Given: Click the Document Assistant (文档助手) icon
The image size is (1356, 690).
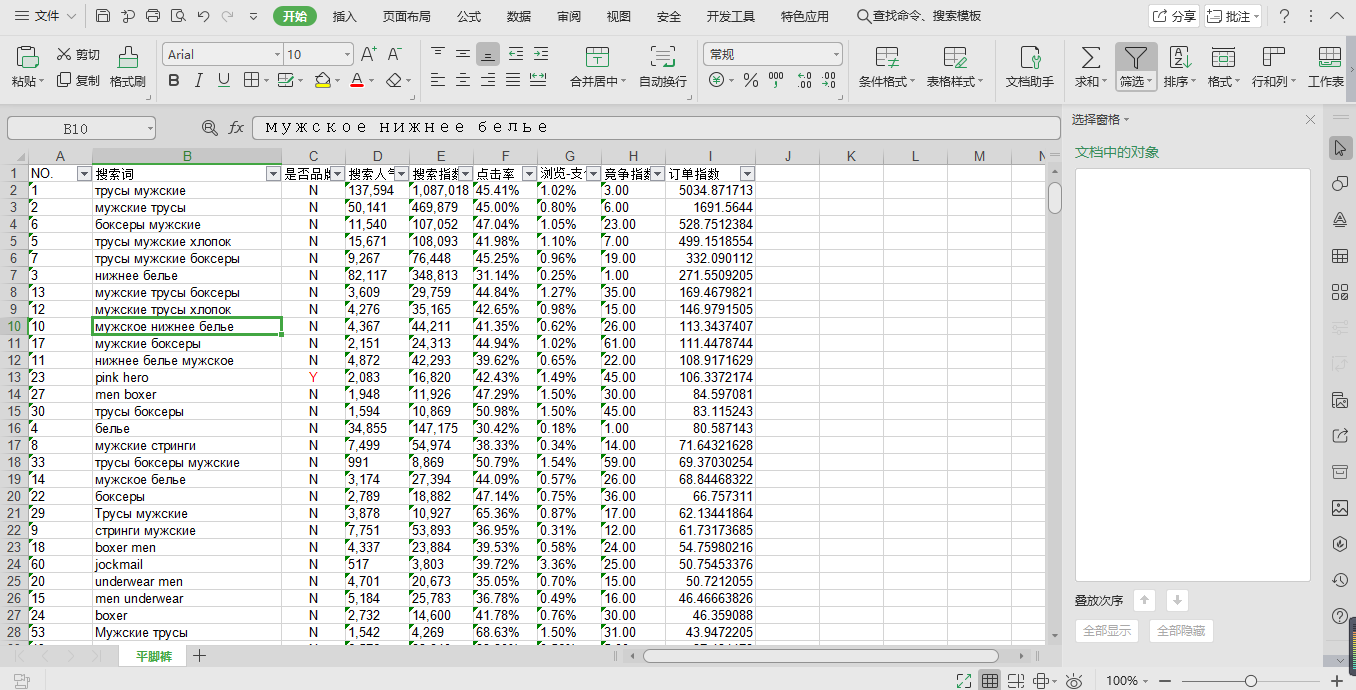Looking at the screenshot, I should point(1029,57).
